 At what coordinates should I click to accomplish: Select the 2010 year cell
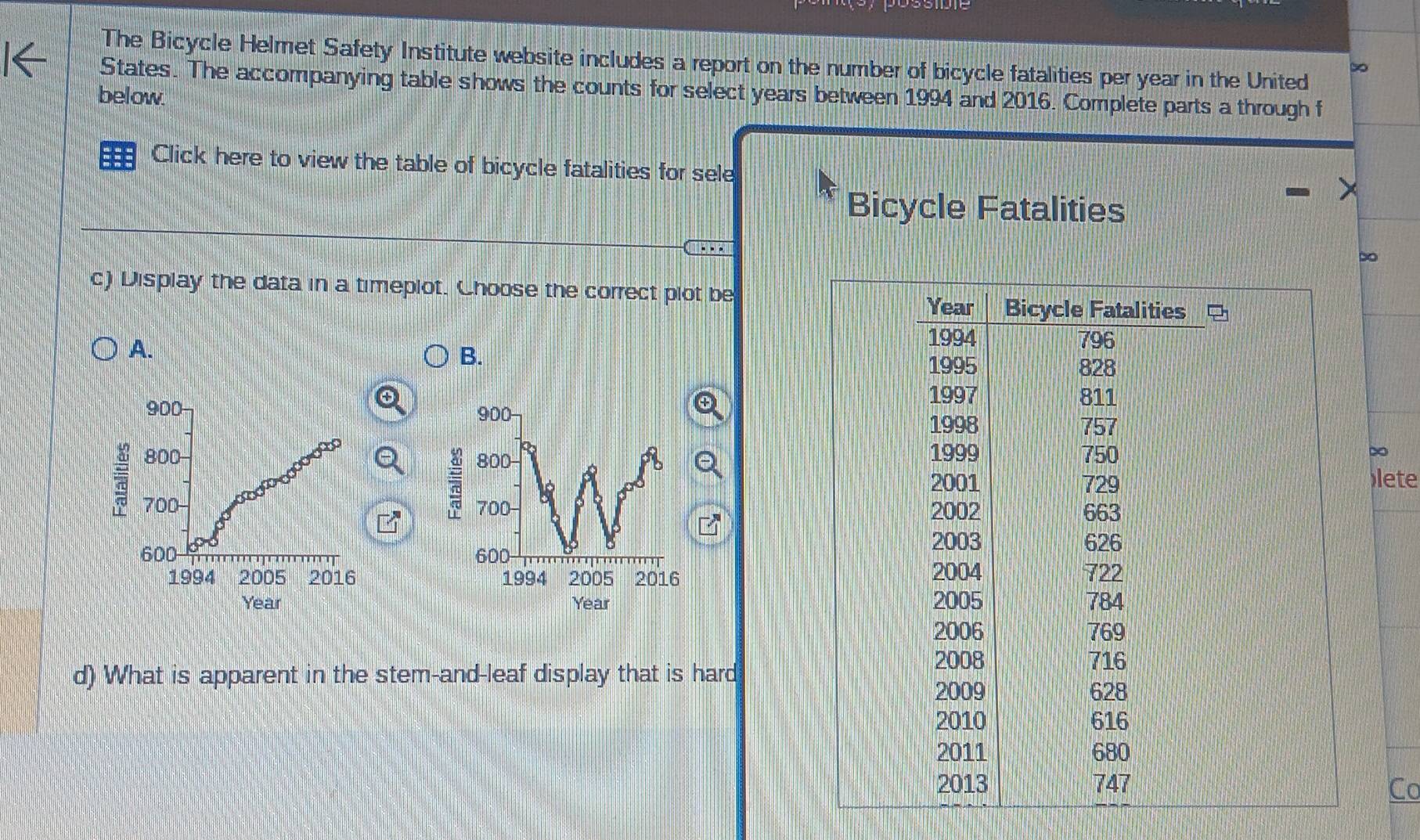coord(962,721)
